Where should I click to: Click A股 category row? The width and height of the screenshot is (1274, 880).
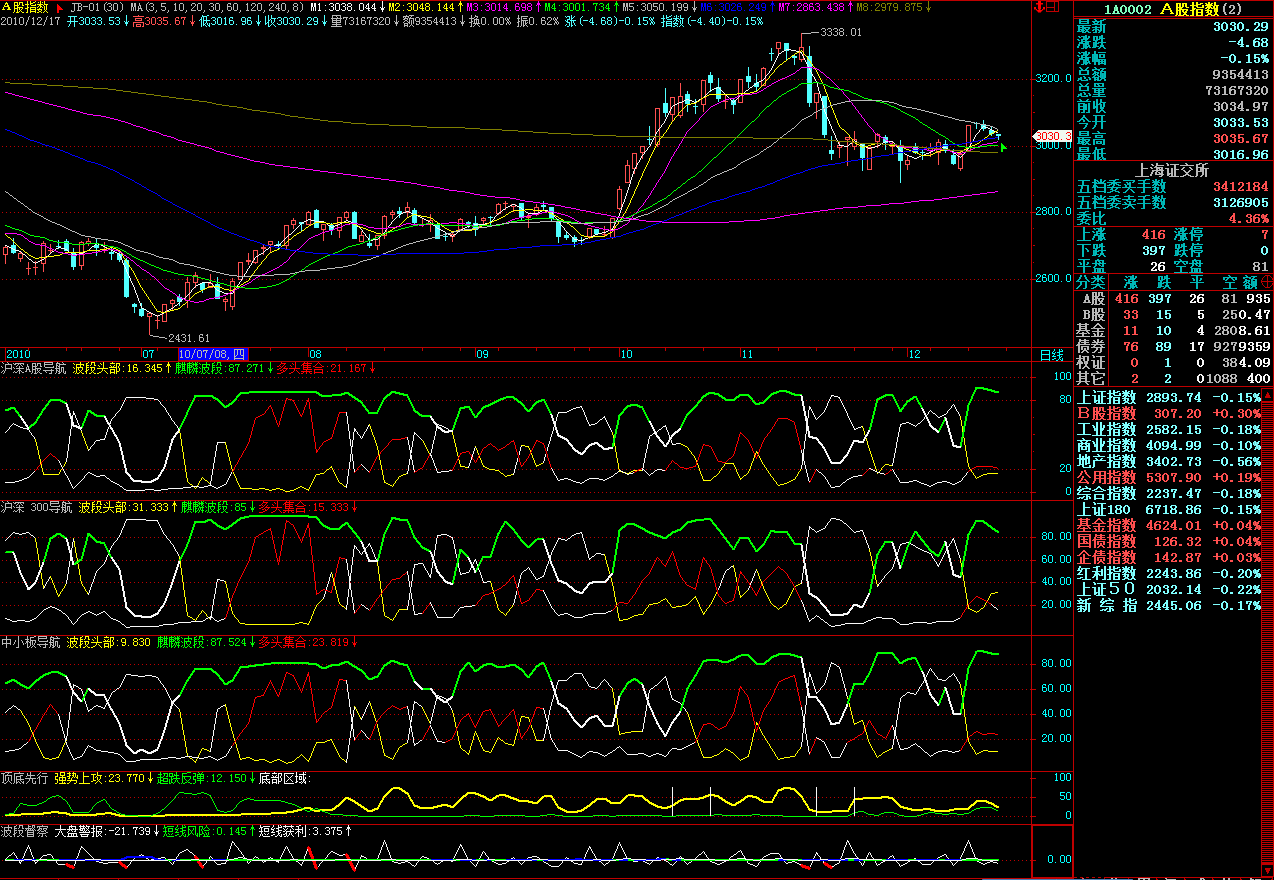(x=1173, y=299)
